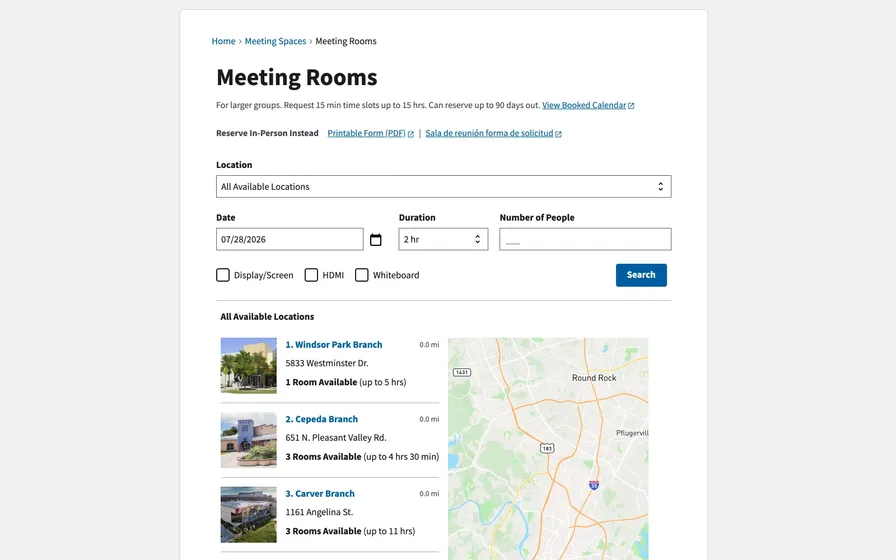Focus the Number of People field
The image size is (896, 560).
click(x=585, y=239)
